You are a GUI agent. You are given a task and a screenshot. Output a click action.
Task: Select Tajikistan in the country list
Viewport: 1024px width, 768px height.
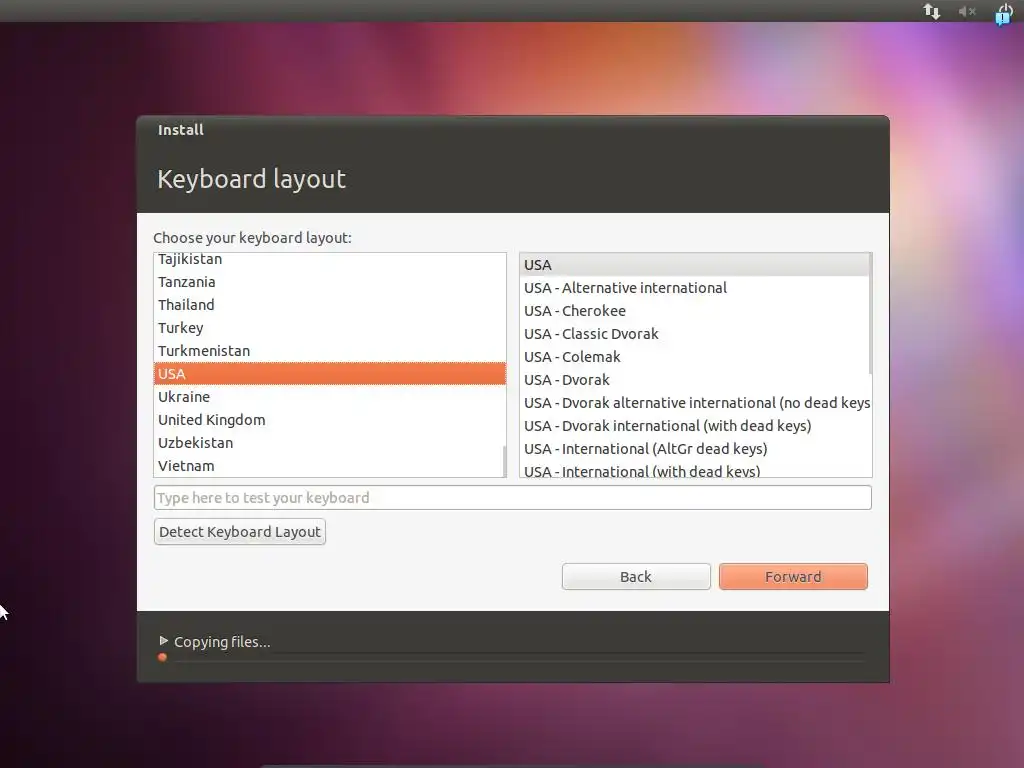(330, 259)
